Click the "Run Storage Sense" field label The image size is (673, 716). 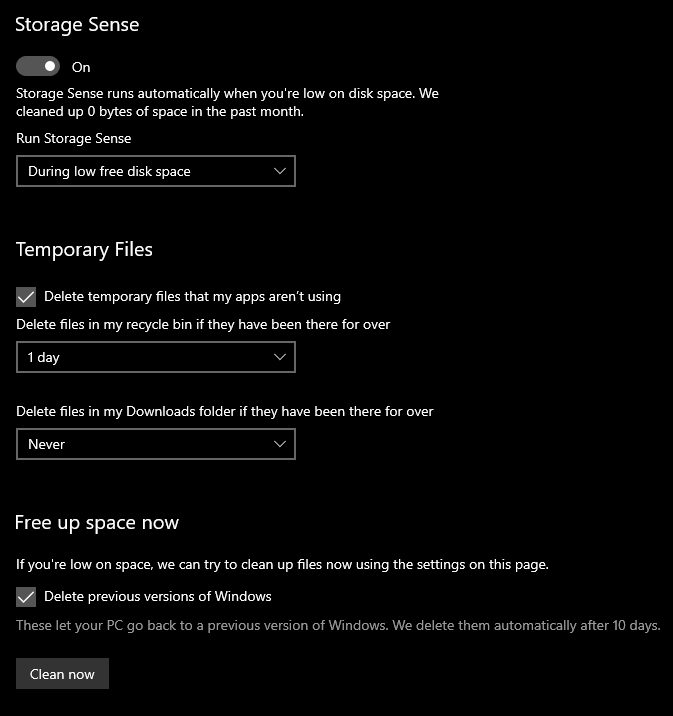[74, 138]
